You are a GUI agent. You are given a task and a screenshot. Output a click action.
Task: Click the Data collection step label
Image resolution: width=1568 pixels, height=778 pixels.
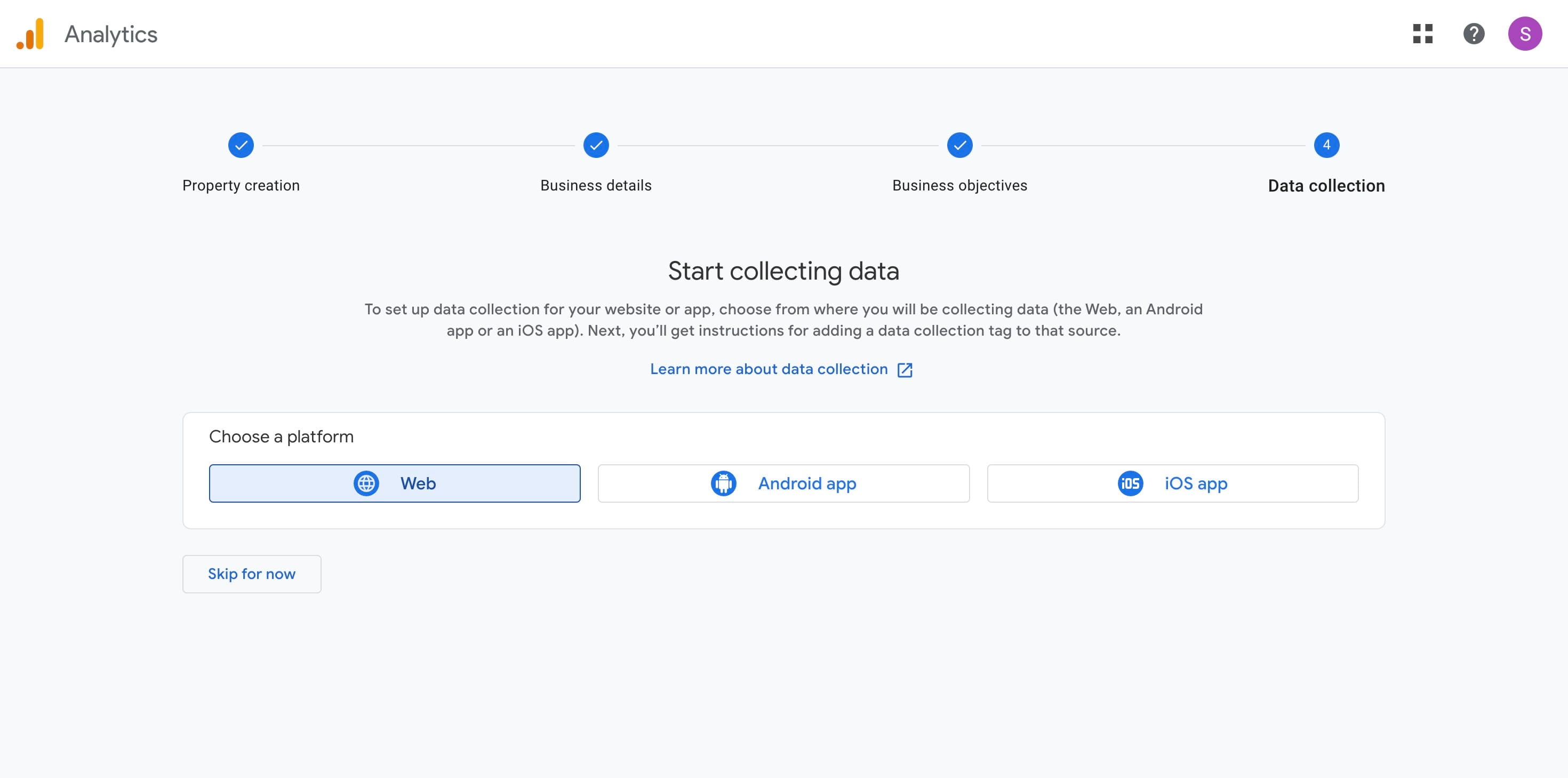coord(1326,186)
